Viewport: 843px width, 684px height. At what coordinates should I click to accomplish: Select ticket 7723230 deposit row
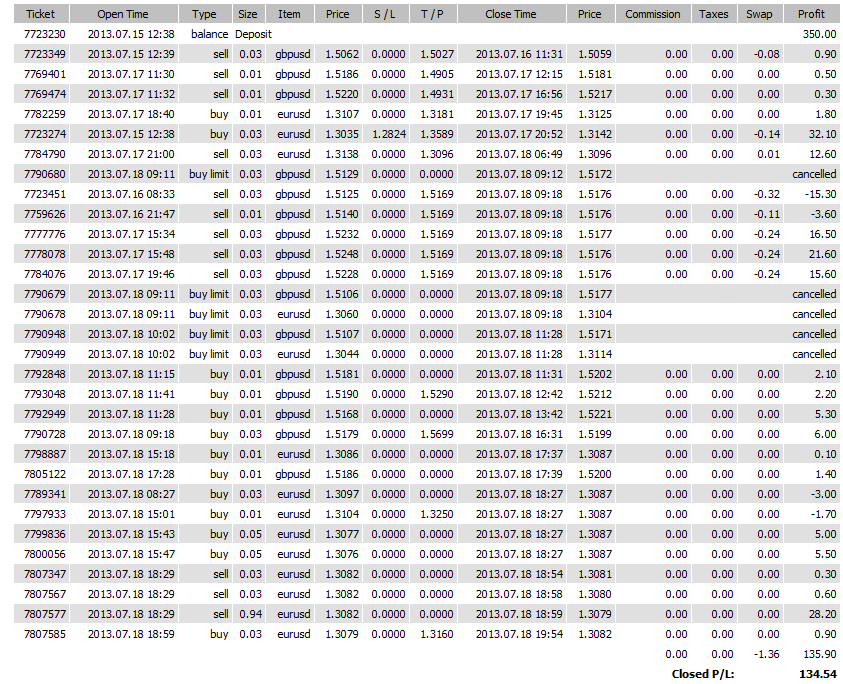coord(427,34)
